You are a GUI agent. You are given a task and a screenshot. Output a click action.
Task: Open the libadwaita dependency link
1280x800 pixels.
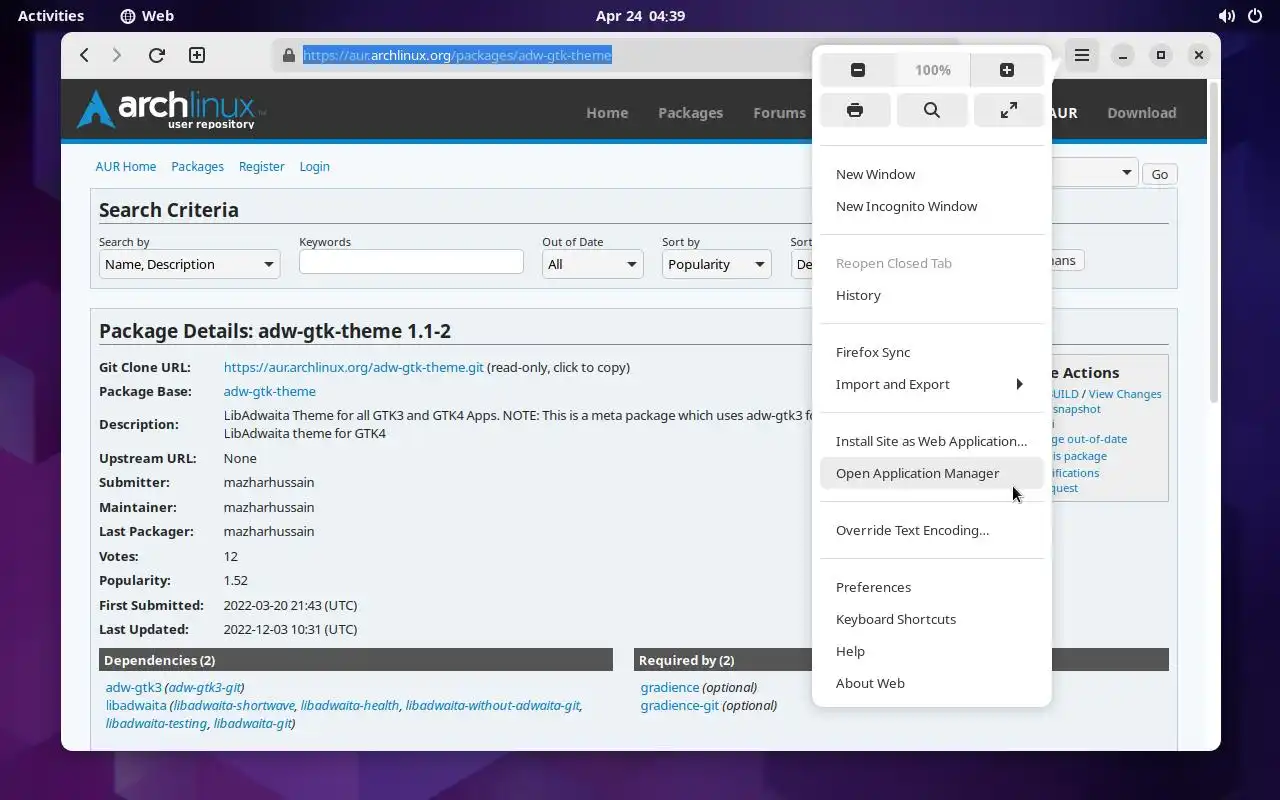(136, 705)
